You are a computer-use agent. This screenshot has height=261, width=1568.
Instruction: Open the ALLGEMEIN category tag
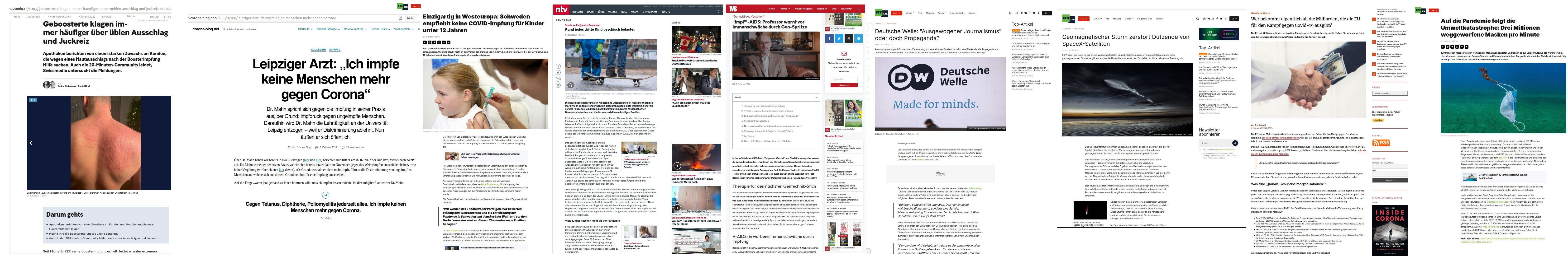click(318, 50)
